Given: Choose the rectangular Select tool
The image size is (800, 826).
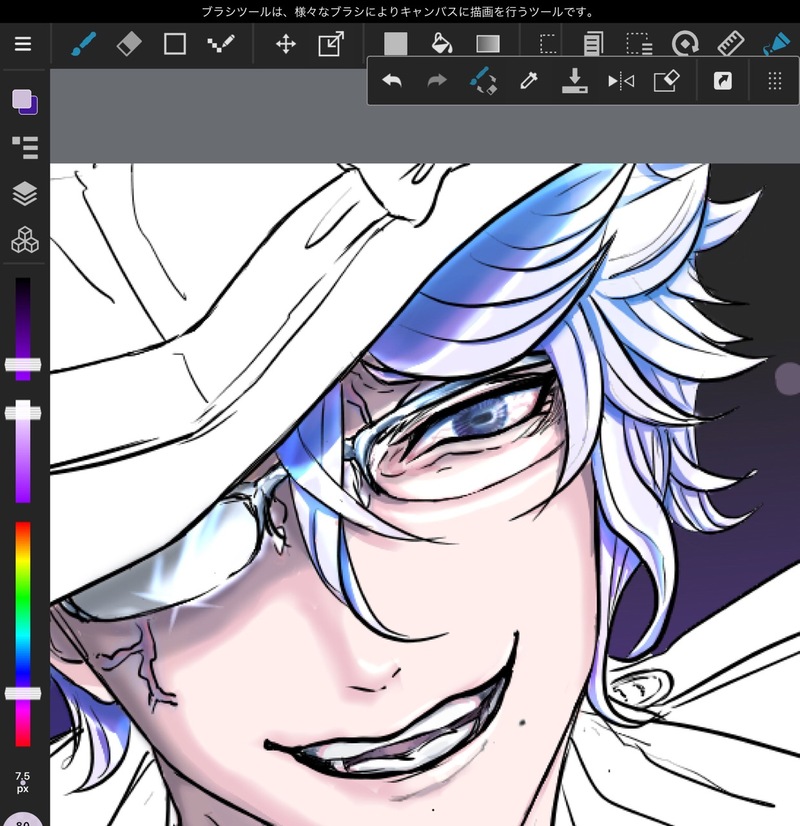Looking at the screenshot, I should click(x=548, y=44).
